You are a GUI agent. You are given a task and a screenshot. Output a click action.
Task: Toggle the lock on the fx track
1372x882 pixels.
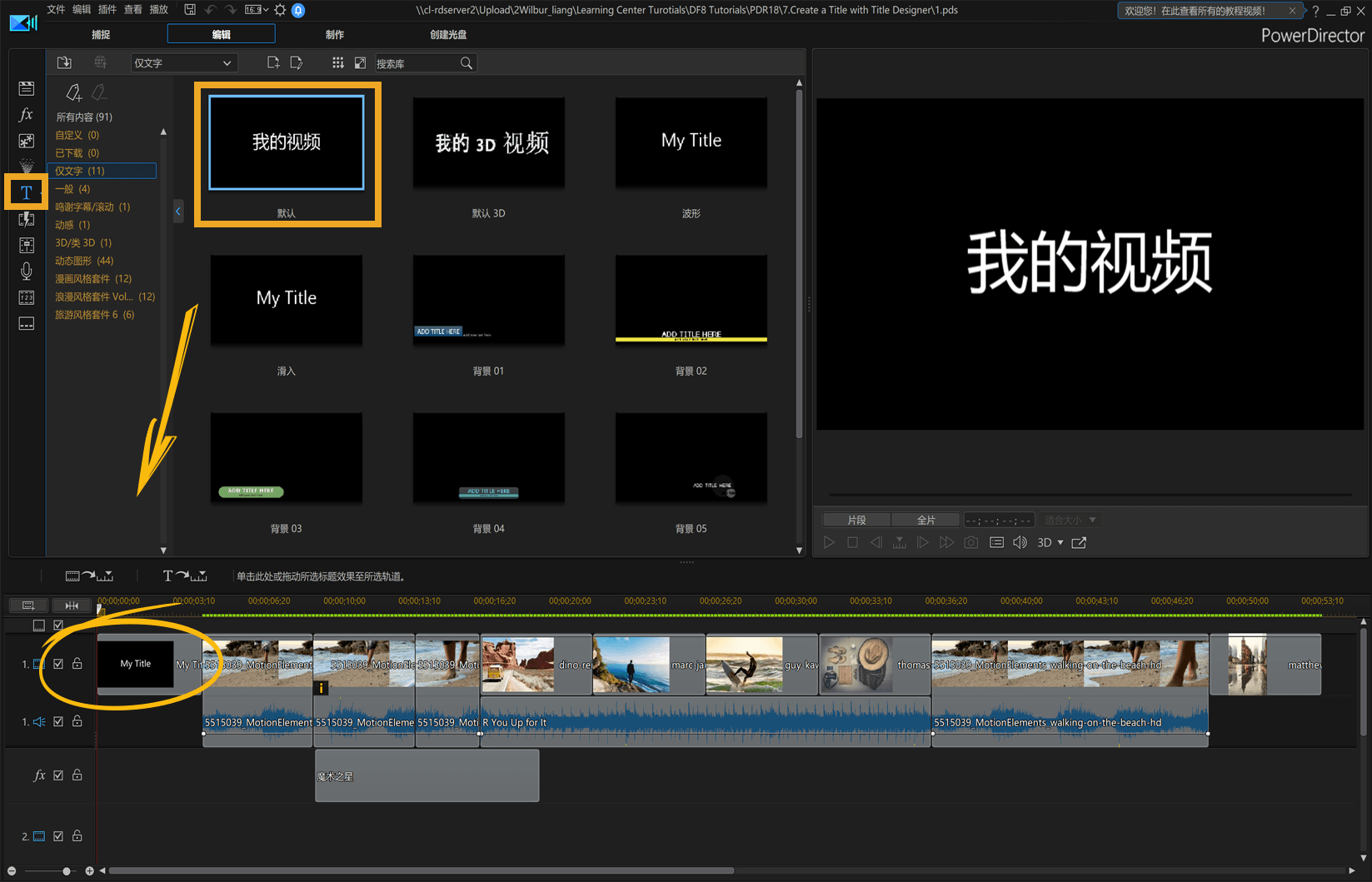77,775
